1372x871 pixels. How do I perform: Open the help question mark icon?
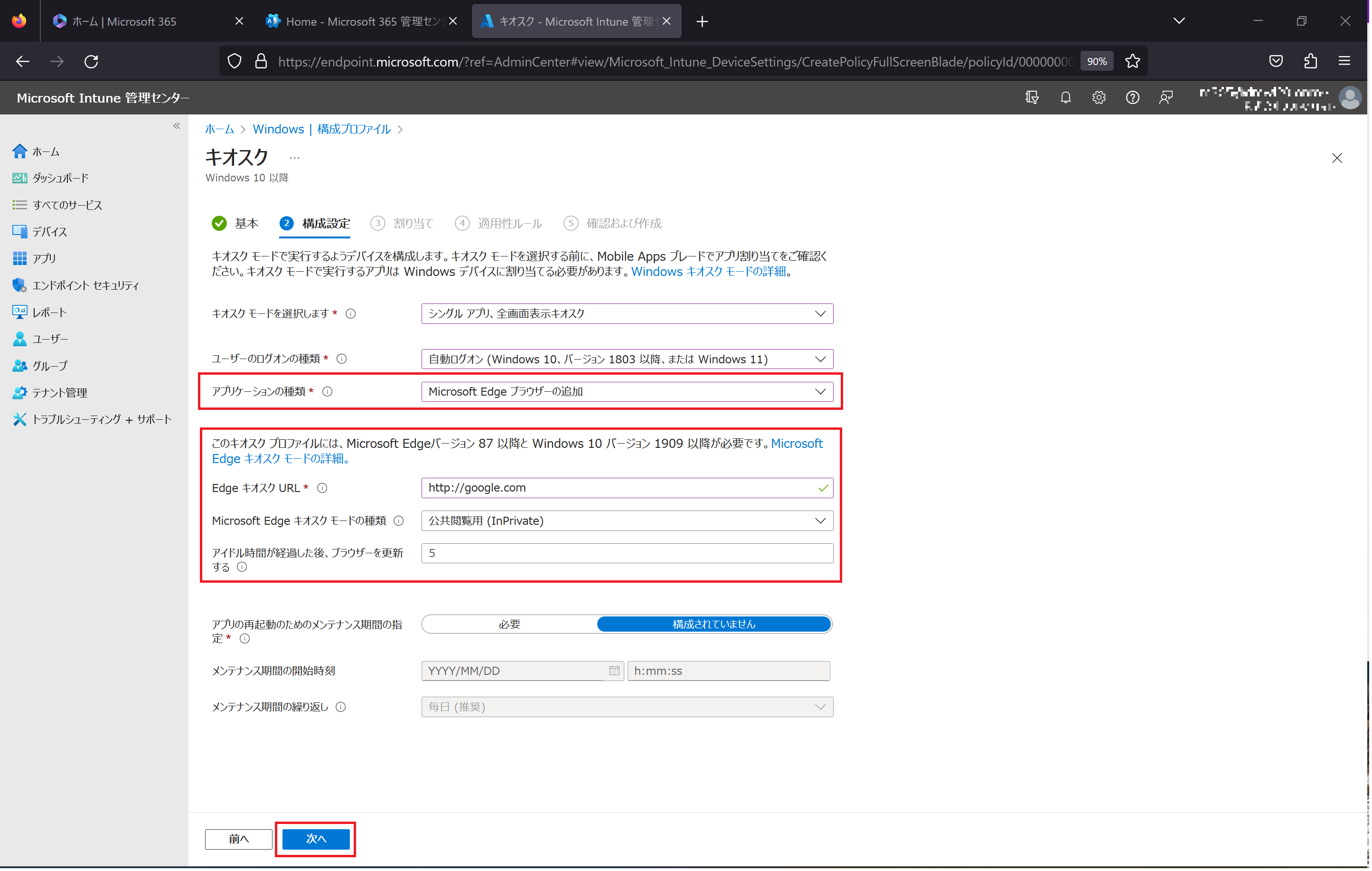point(1135,97)
